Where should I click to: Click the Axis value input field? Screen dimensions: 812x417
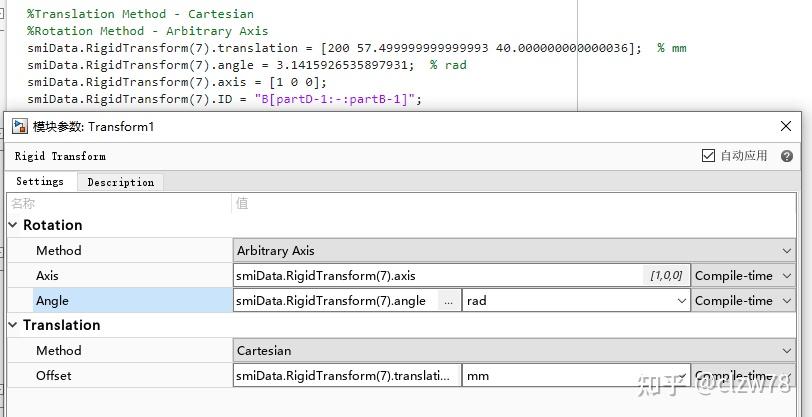440,275
